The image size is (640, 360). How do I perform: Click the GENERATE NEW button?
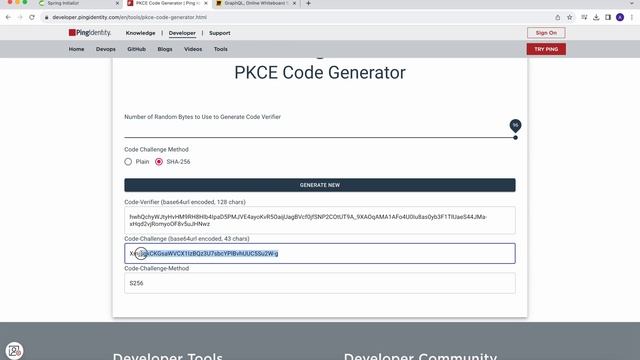[320, 185]
